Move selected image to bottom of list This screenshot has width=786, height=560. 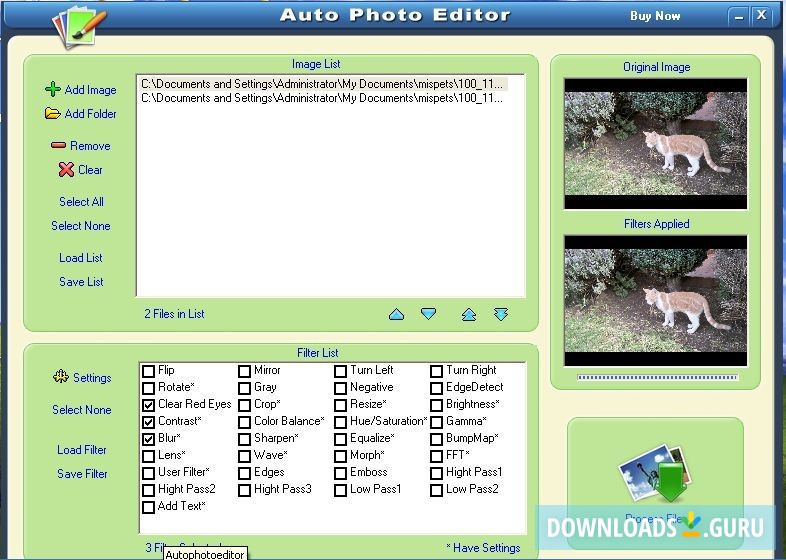coord(501,314)
